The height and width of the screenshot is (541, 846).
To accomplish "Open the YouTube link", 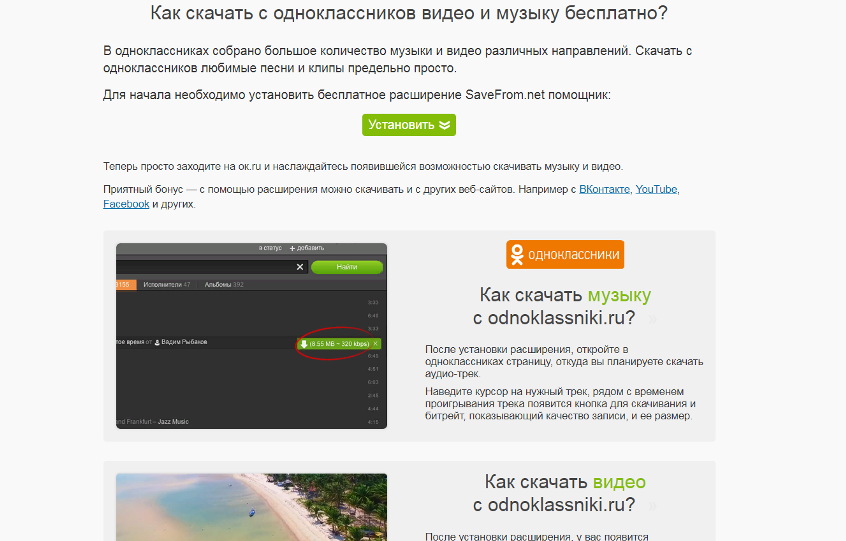I will coord(656,189).
